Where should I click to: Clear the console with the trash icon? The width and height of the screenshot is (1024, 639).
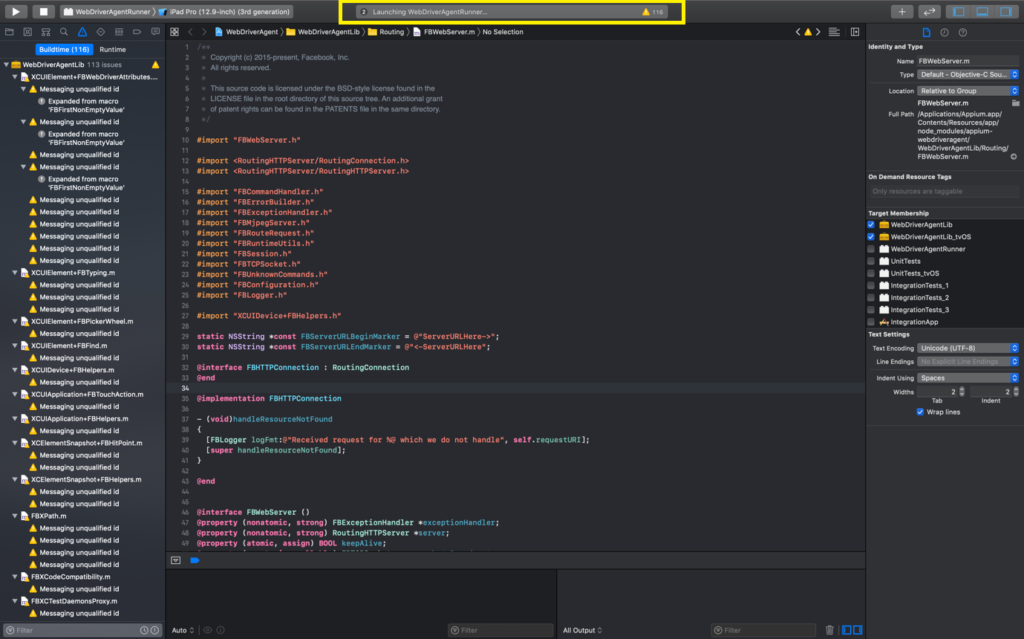[829, 630]
